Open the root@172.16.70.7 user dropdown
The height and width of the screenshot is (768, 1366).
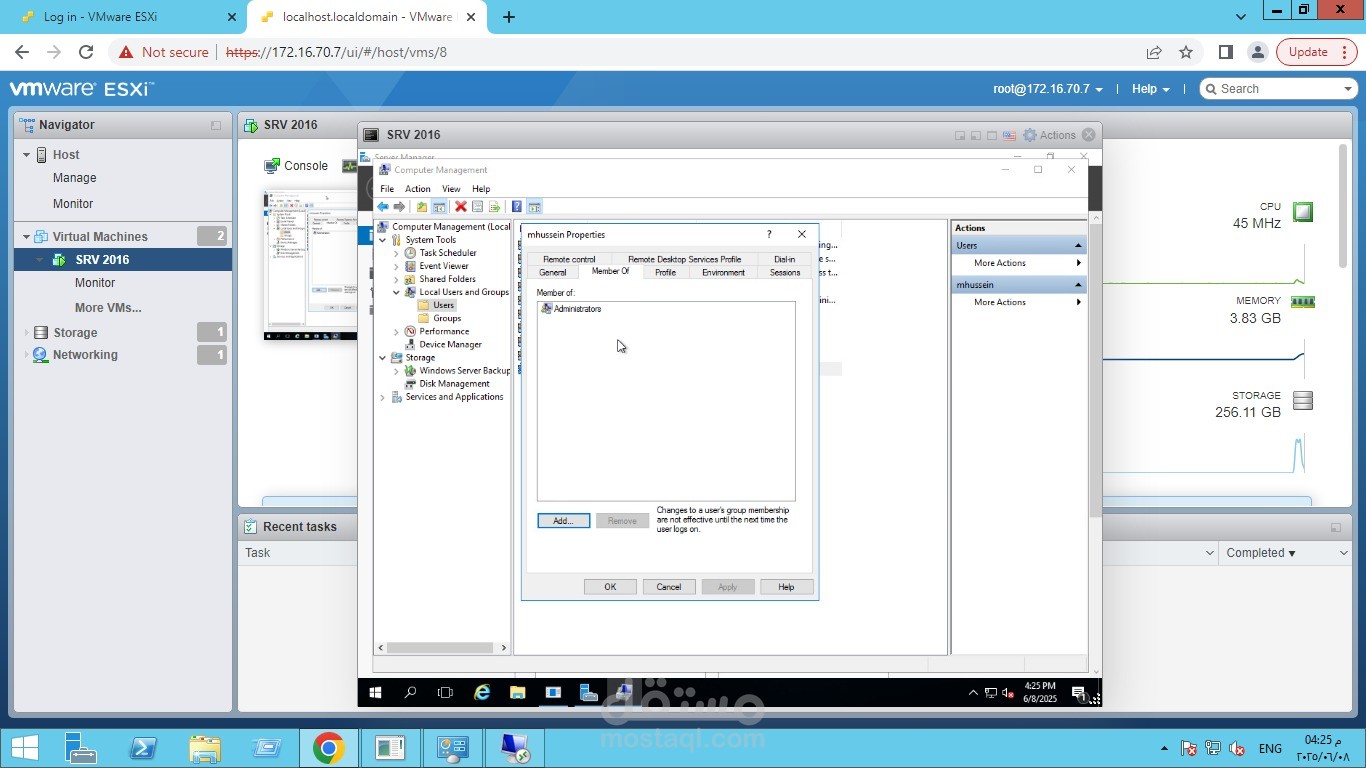point(1048,89)
